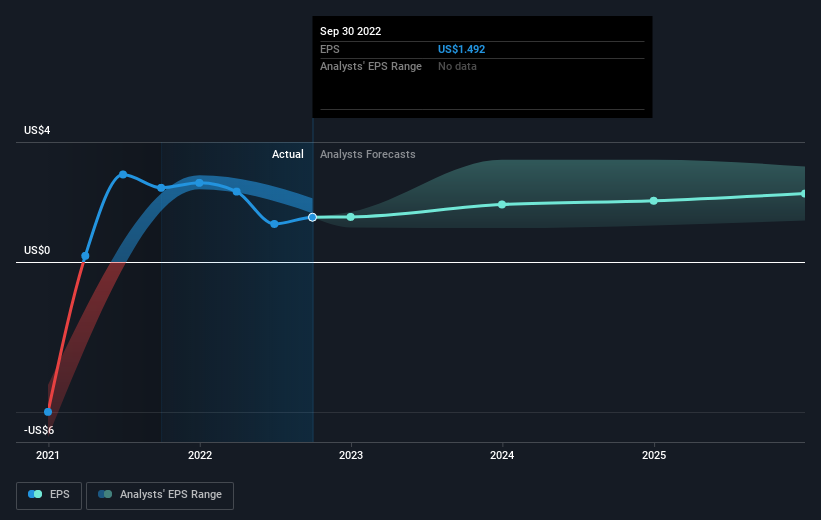Screen dimensions: 821x520
Task: Click the EPS data point at 2022
Action: click(199, 183)
